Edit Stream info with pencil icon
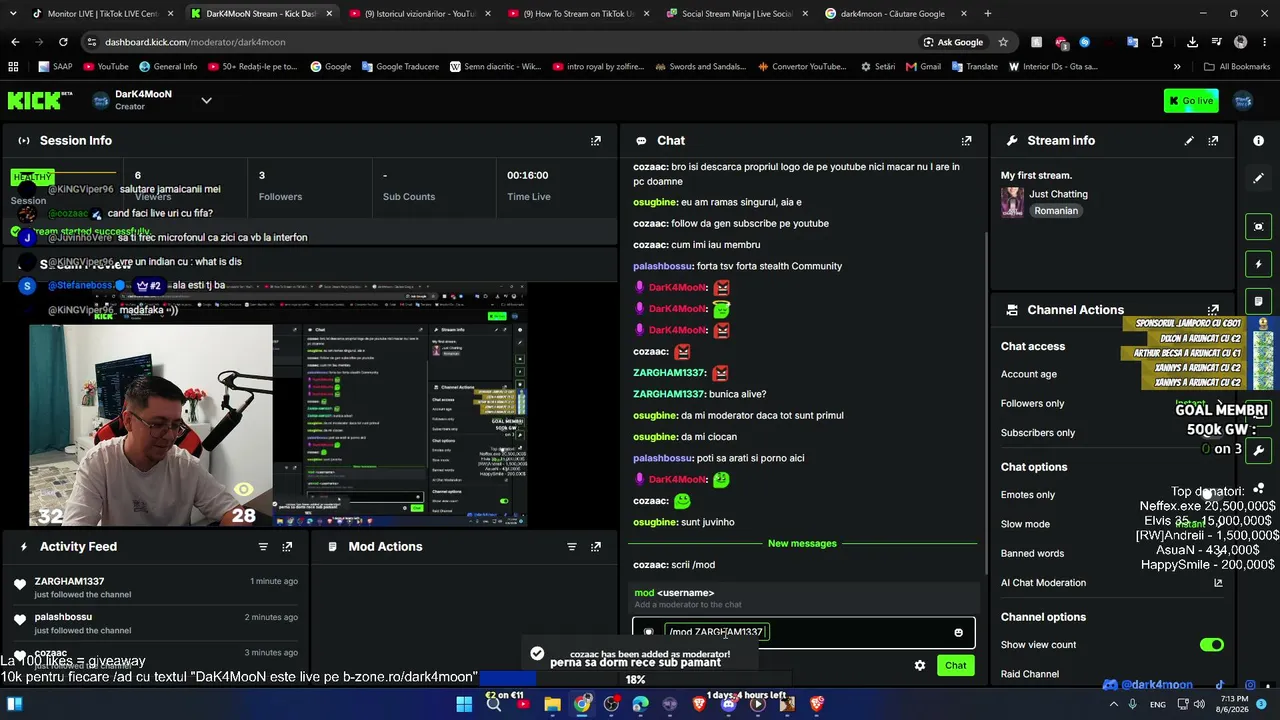This screenshot has height=720, width=1280. pos(1189,141)
